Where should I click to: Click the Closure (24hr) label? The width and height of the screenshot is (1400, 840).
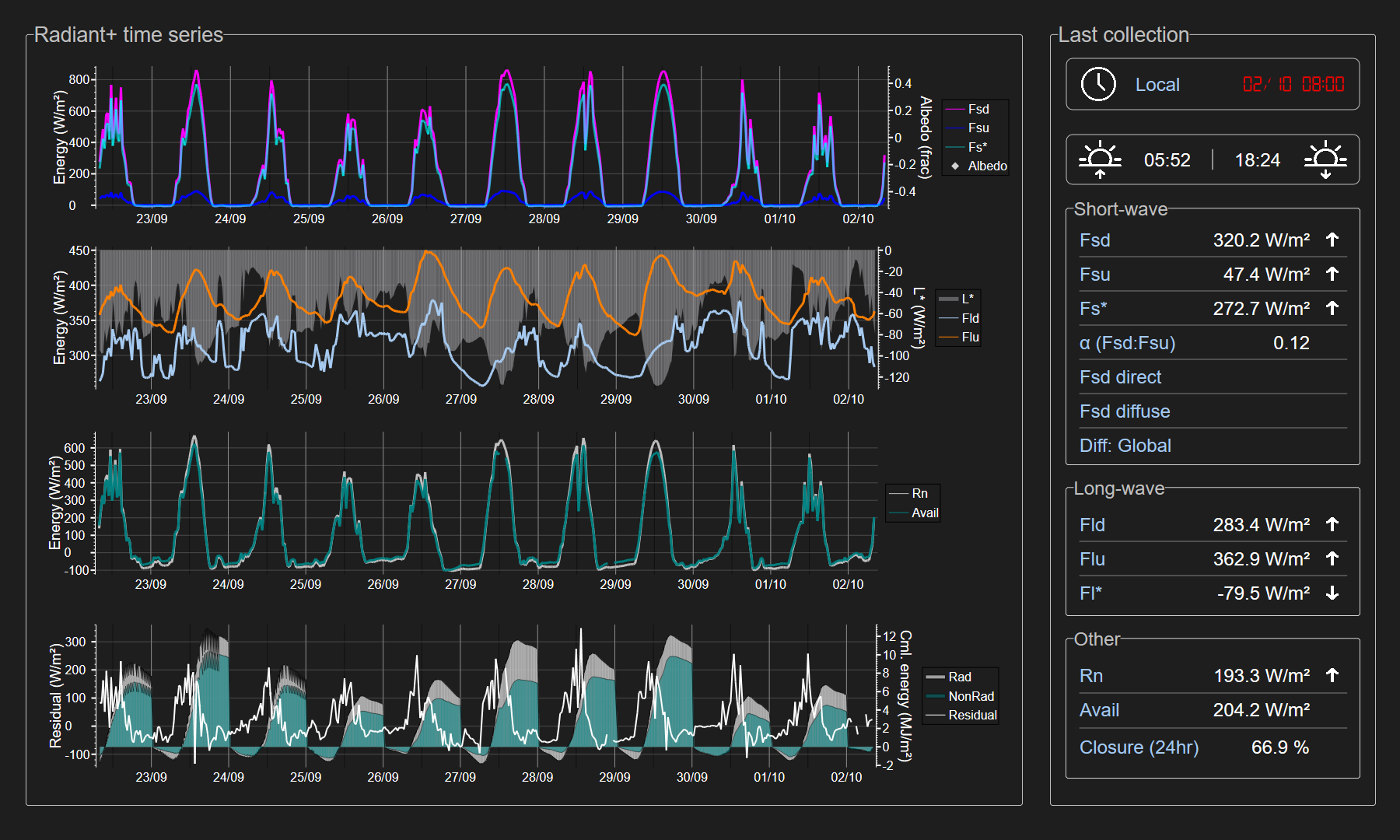tap(1139, 747)
